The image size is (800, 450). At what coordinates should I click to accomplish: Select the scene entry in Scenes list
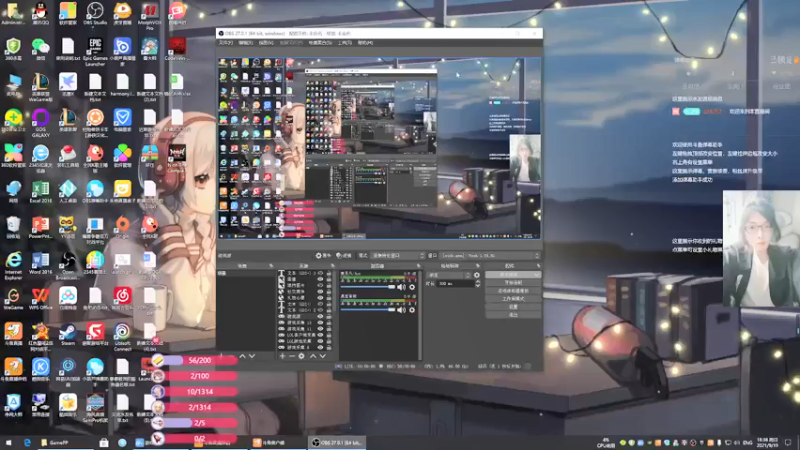pyautogui.click(x=246, y=273)
